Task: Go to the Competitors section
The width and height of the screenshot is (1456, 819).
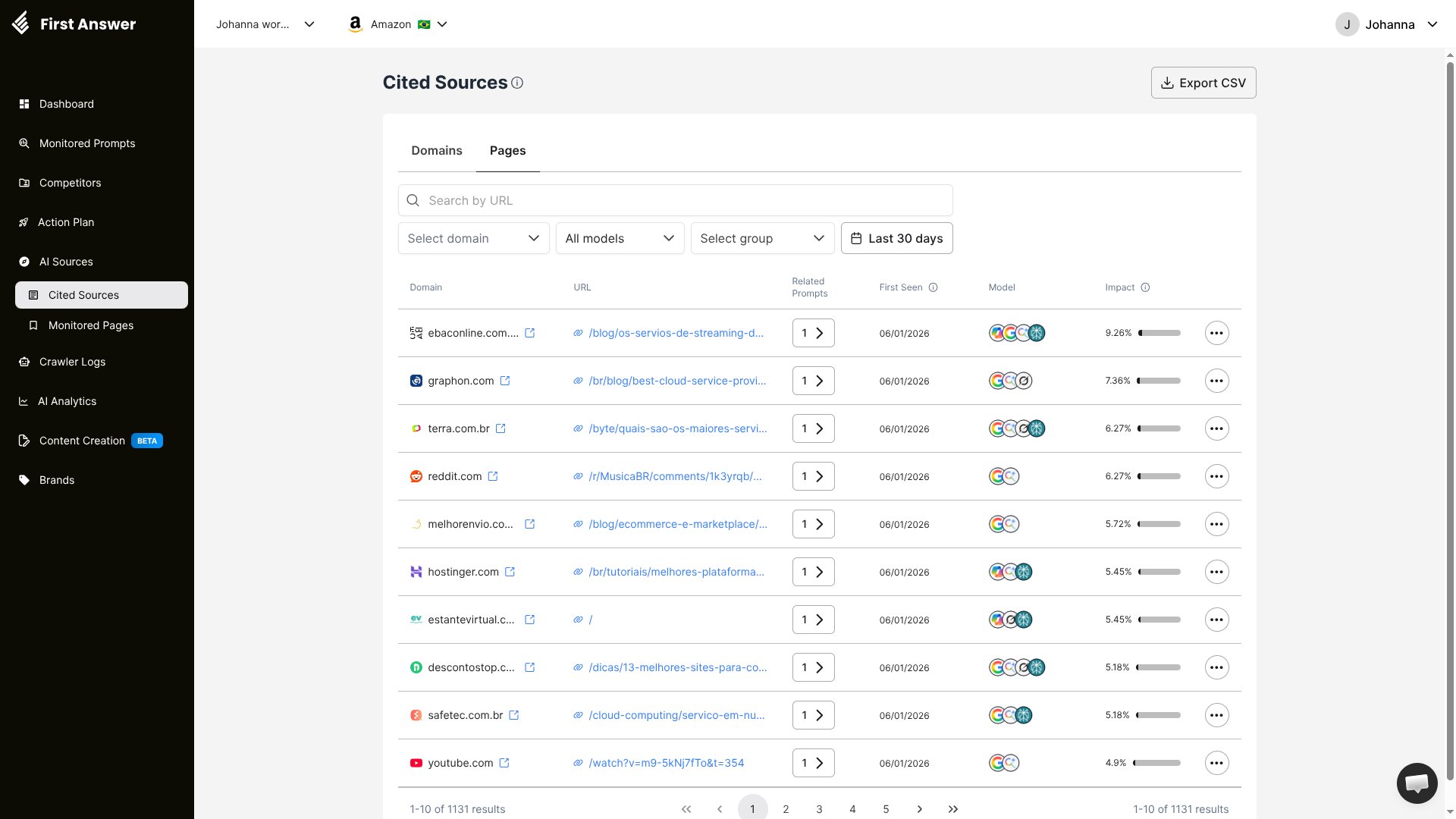Action: [x=70, y=183]
